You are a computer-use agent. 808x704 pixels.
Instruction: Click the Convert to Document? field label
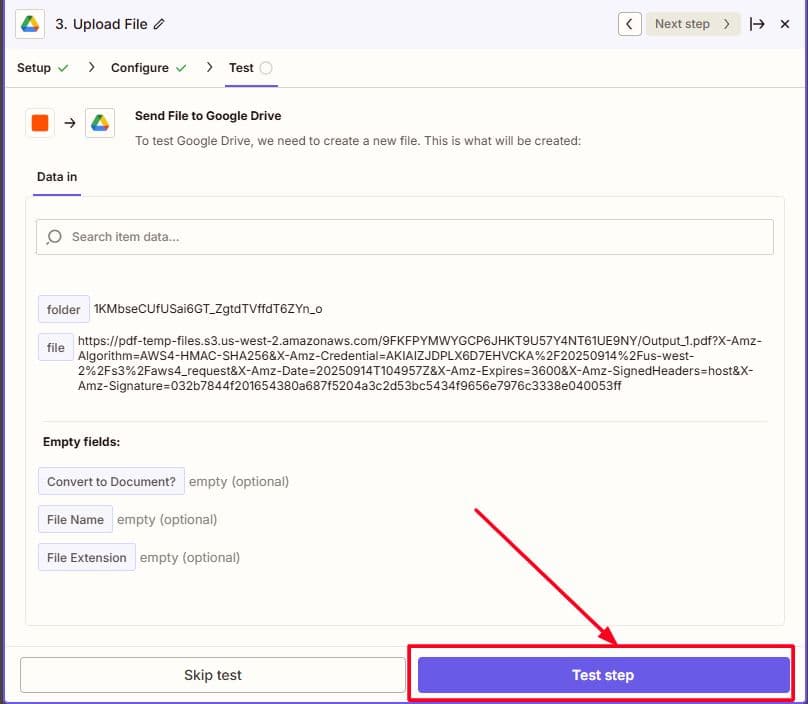tap(111, 482)
